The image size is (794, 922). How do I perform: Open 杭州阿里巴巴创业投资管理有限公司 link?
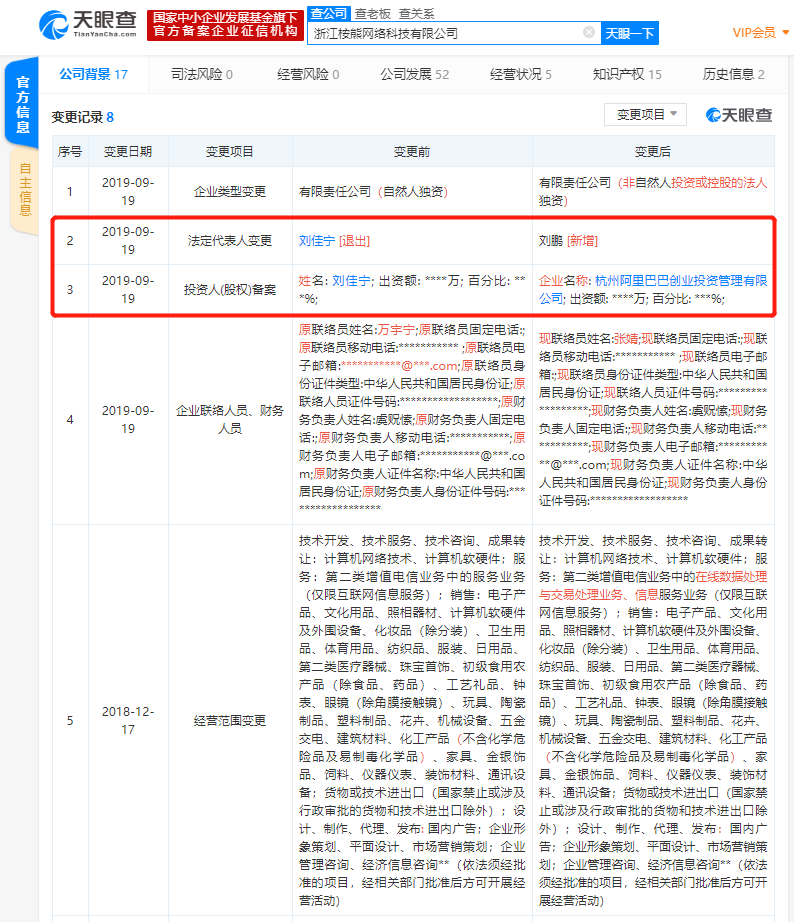point(653,289)
